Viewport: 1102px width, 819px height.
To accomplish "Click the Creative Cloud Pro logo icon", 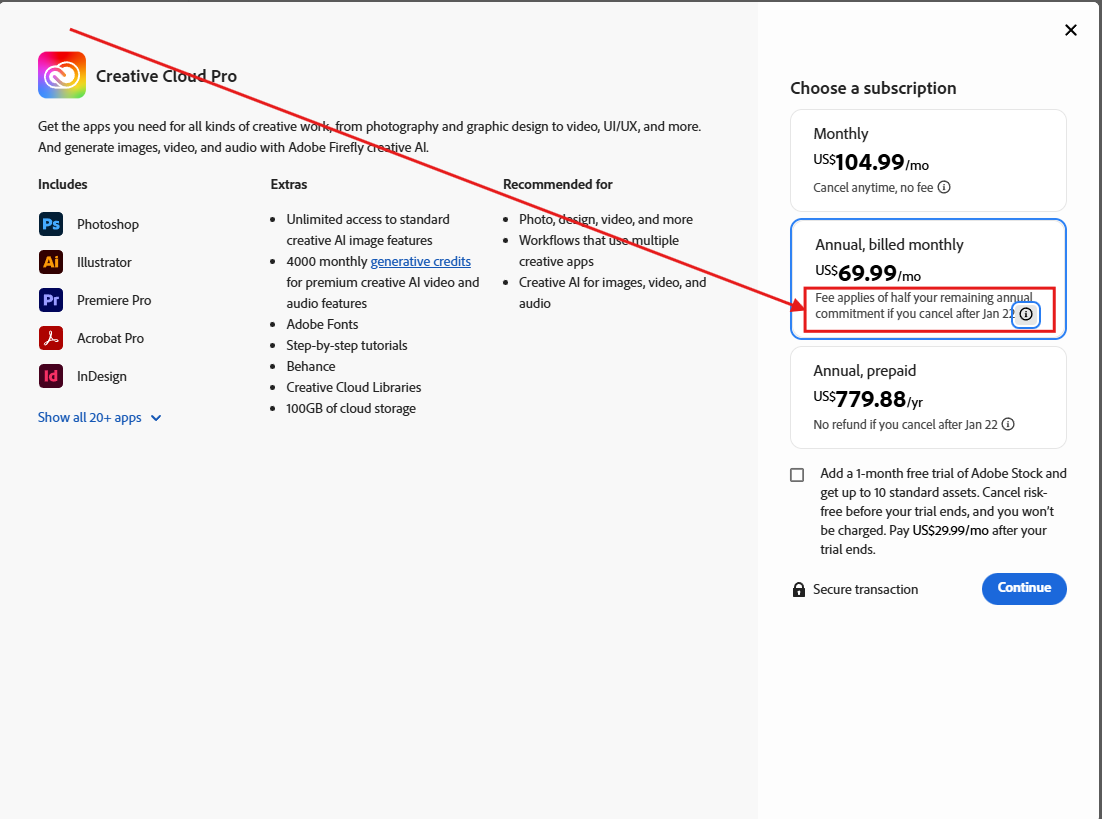I will click(62, 75).
